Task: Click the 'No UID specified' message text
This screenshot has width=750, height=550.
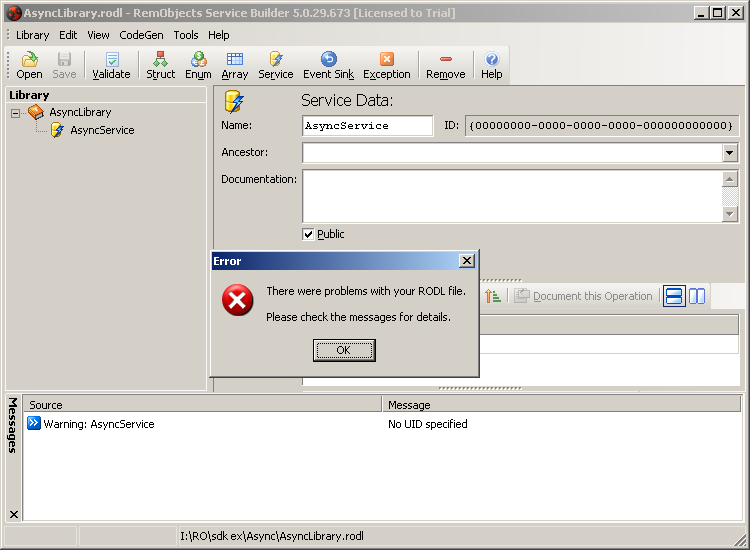Action: [x=428, y=424]
